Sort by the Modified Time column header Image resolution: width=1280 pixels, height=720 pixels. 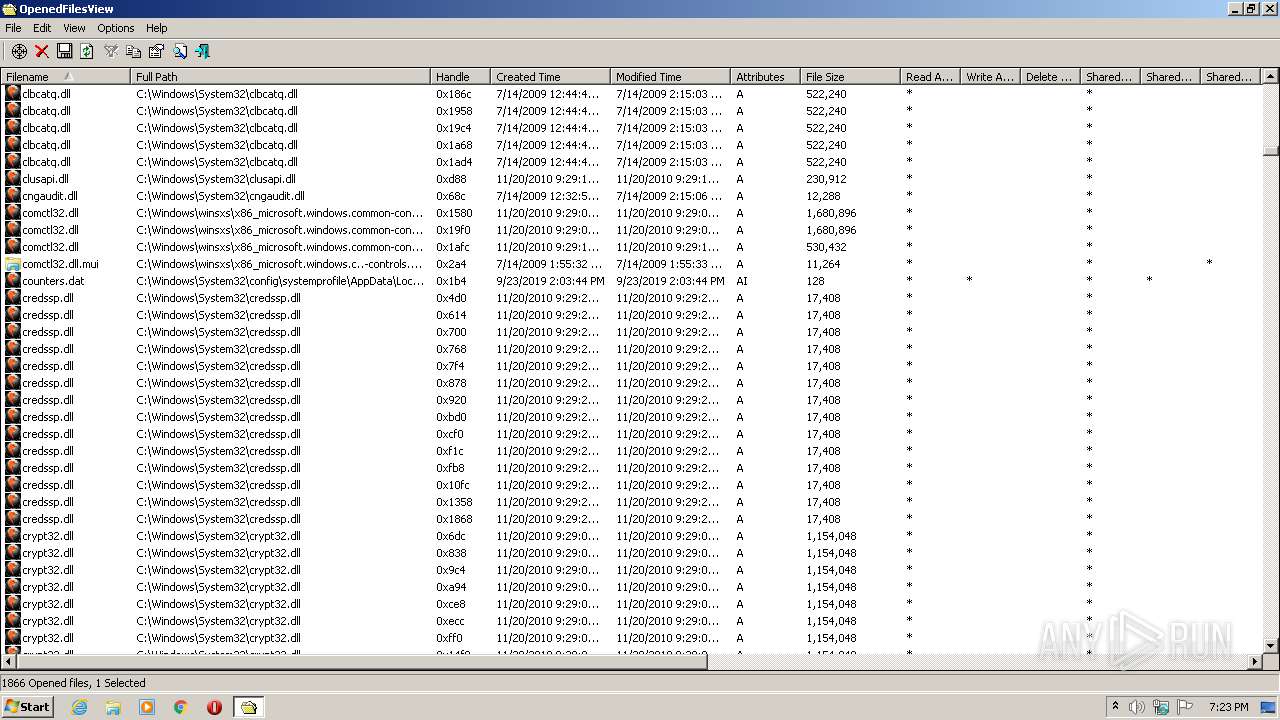click(670, 76)
